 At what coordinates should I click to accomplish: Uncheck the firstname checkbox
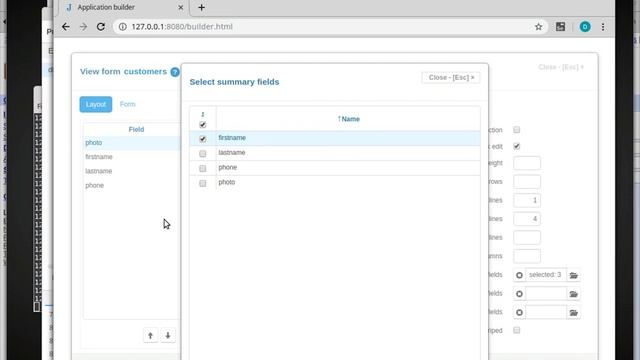tap(202, 139)
